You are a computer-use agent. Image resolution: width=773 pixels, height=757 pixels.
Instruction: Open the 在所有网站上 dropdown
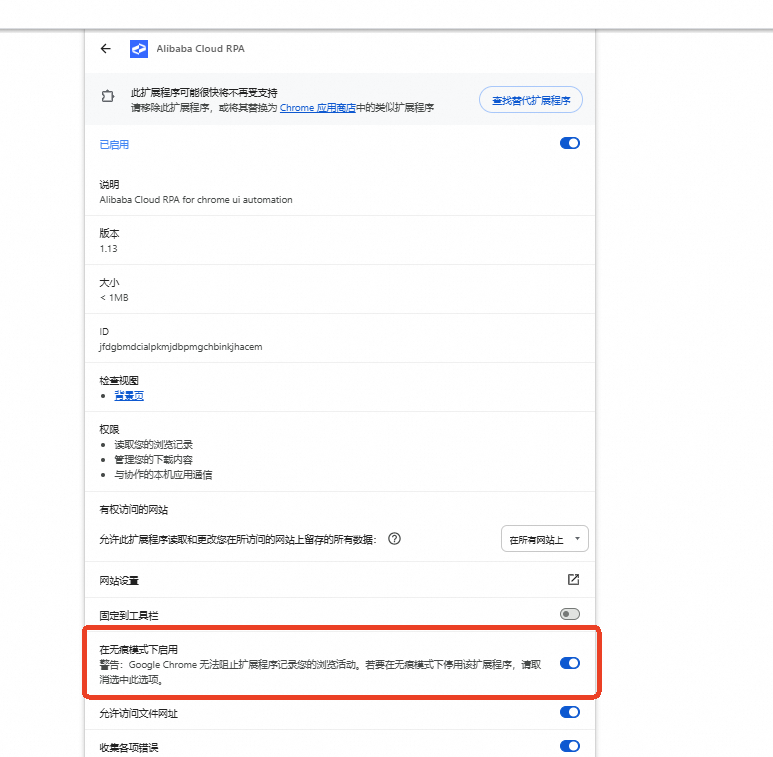[545, 539]
